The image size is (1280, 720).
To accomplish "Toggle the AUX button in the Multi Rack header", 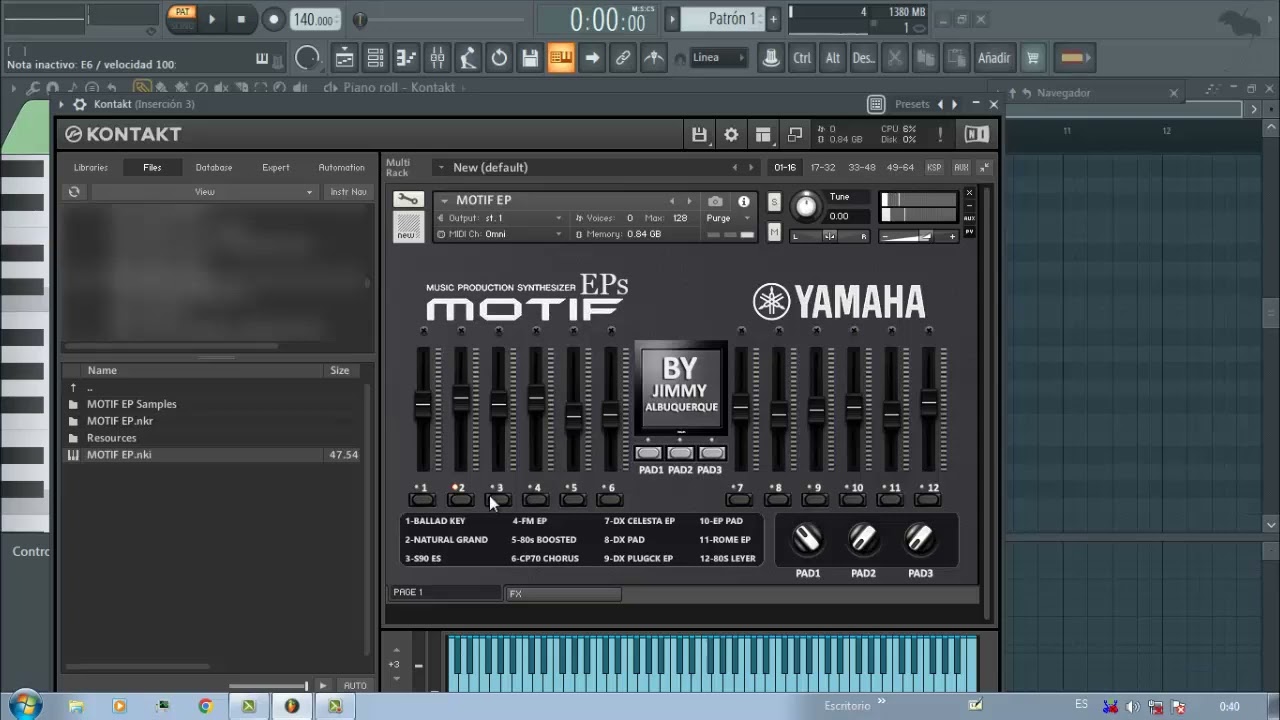I will 961,167.
